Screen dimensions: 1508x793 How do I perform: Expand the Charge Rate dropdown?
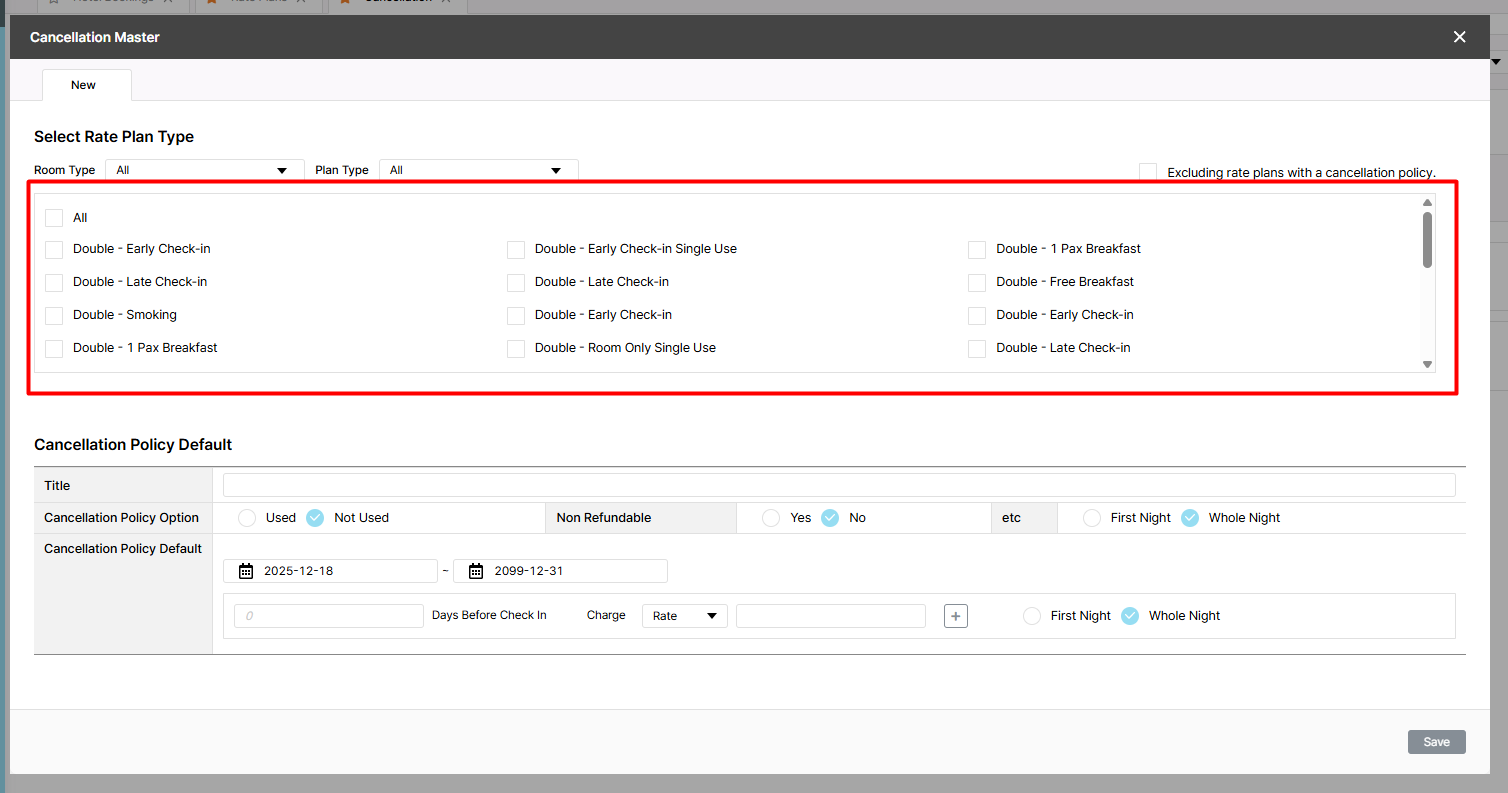[x=684, y=616]
